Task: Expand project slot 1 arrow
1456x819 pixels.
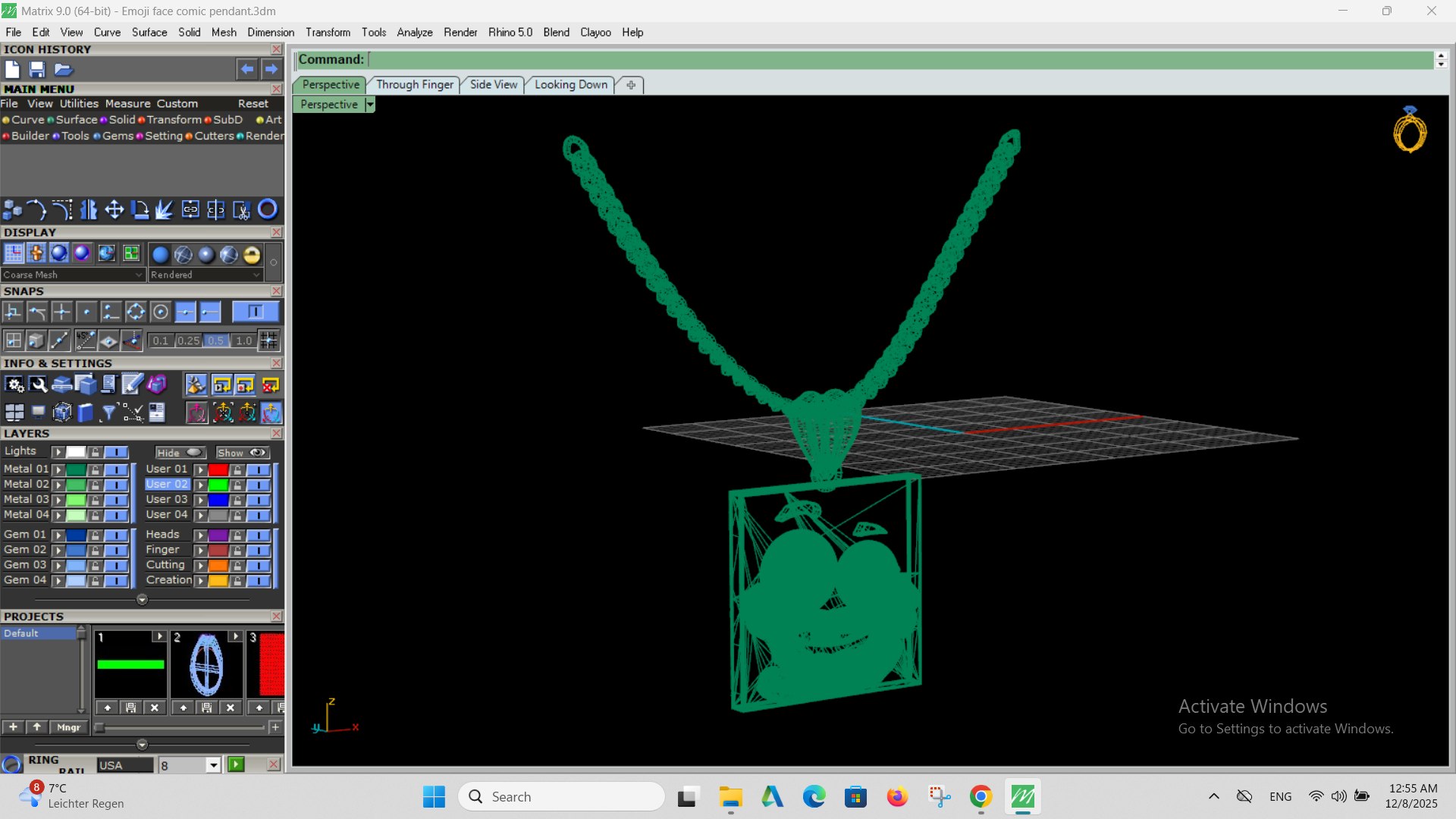Action: 158,636
